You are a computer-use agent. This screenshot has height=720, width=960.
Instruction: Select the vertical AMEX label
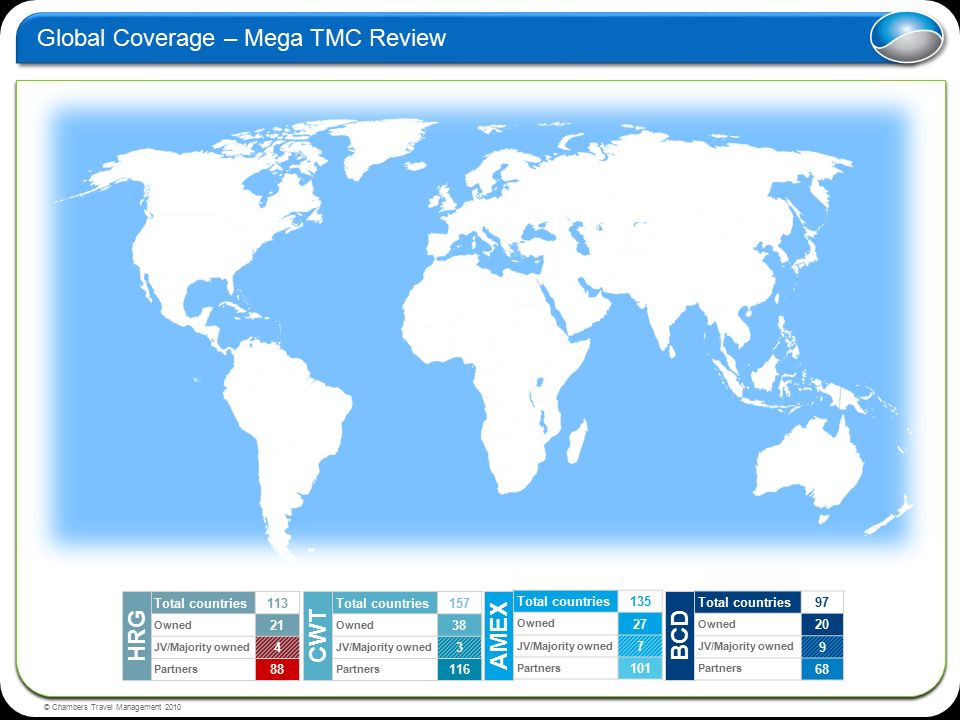pyautogui.click(x=499, y=635)
